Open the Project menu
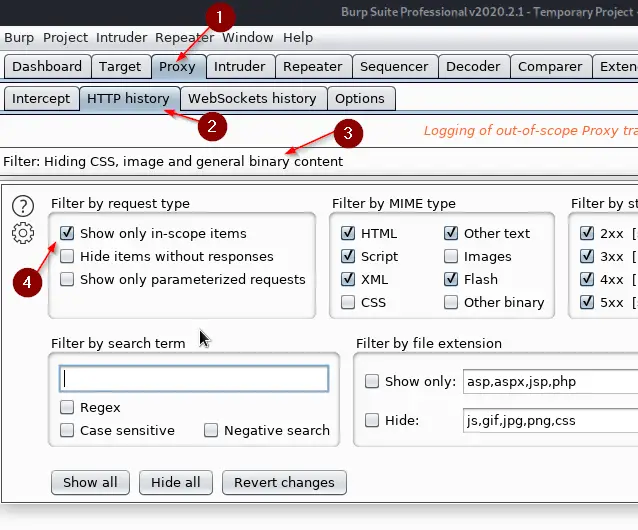Viewport: 638px width, 530px height. coord(66,37)
